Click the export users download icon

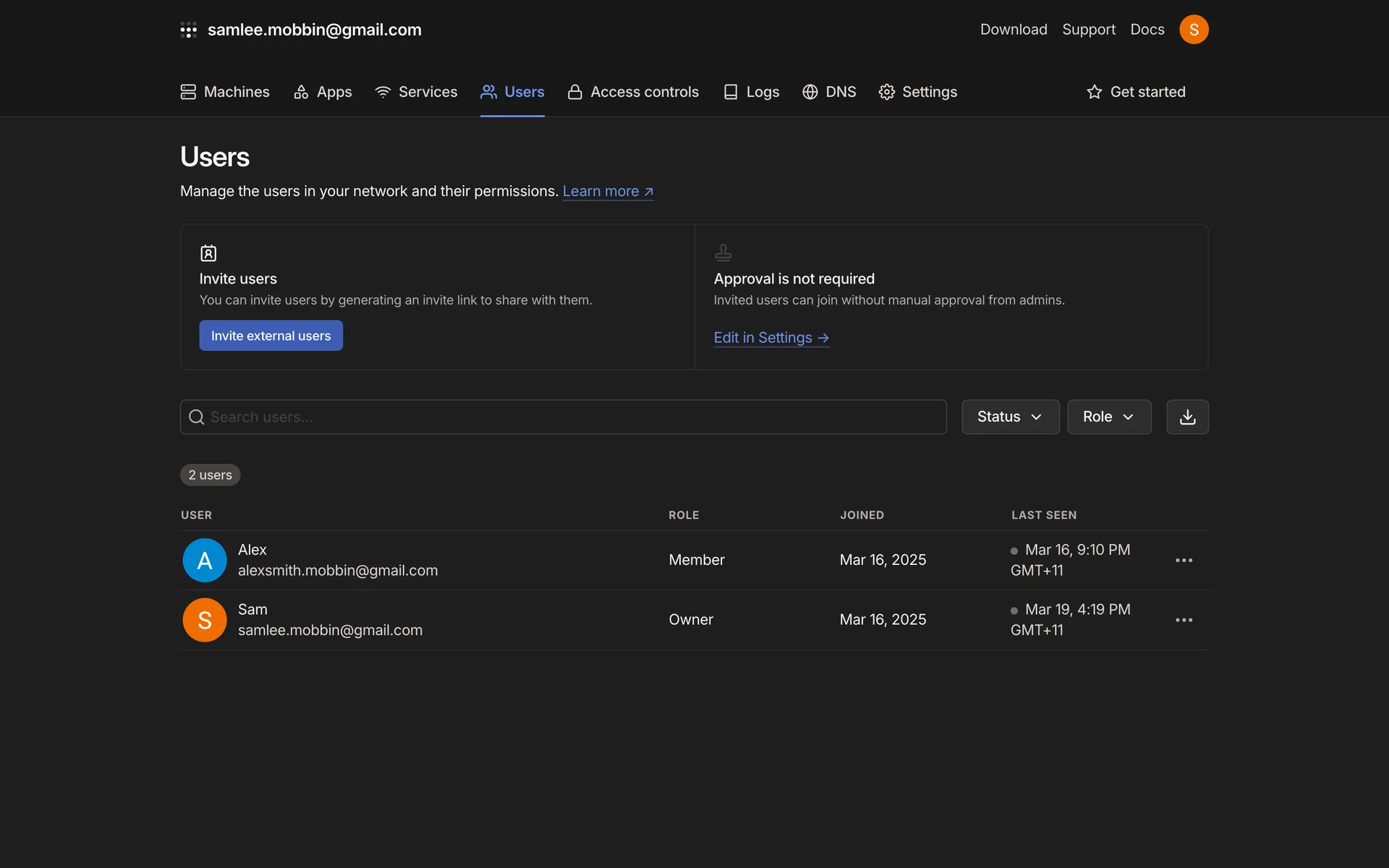(1187, 417)
